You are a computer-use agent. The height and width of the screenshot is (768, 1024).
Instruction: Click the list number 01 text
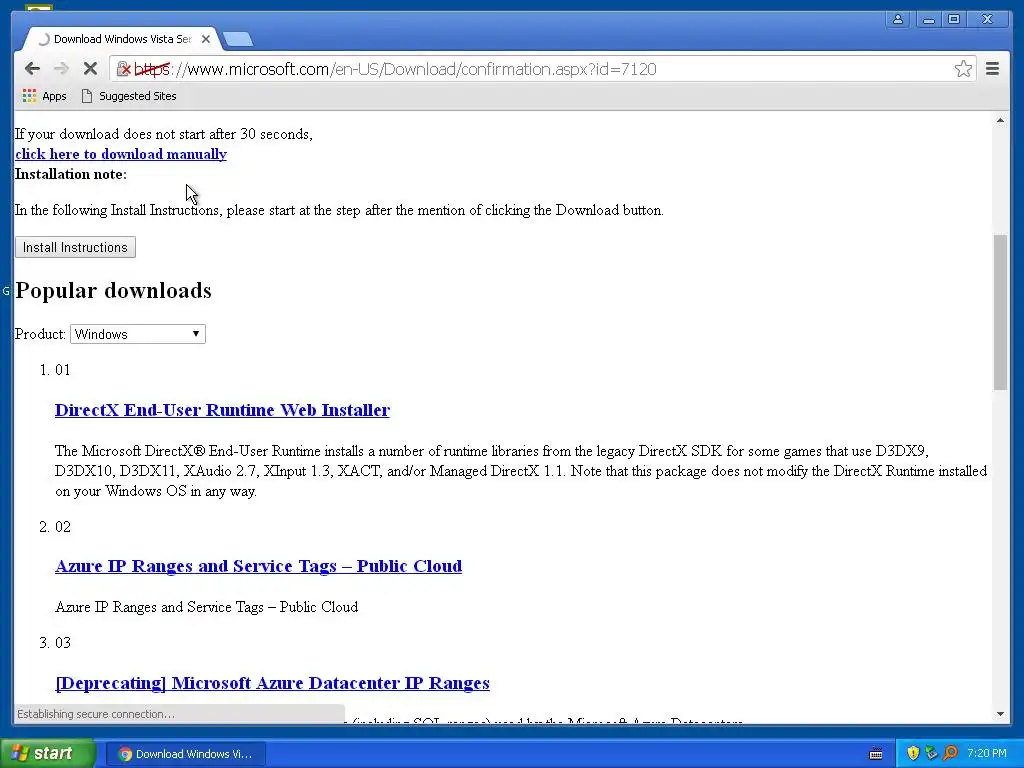(x=63, y=370)
